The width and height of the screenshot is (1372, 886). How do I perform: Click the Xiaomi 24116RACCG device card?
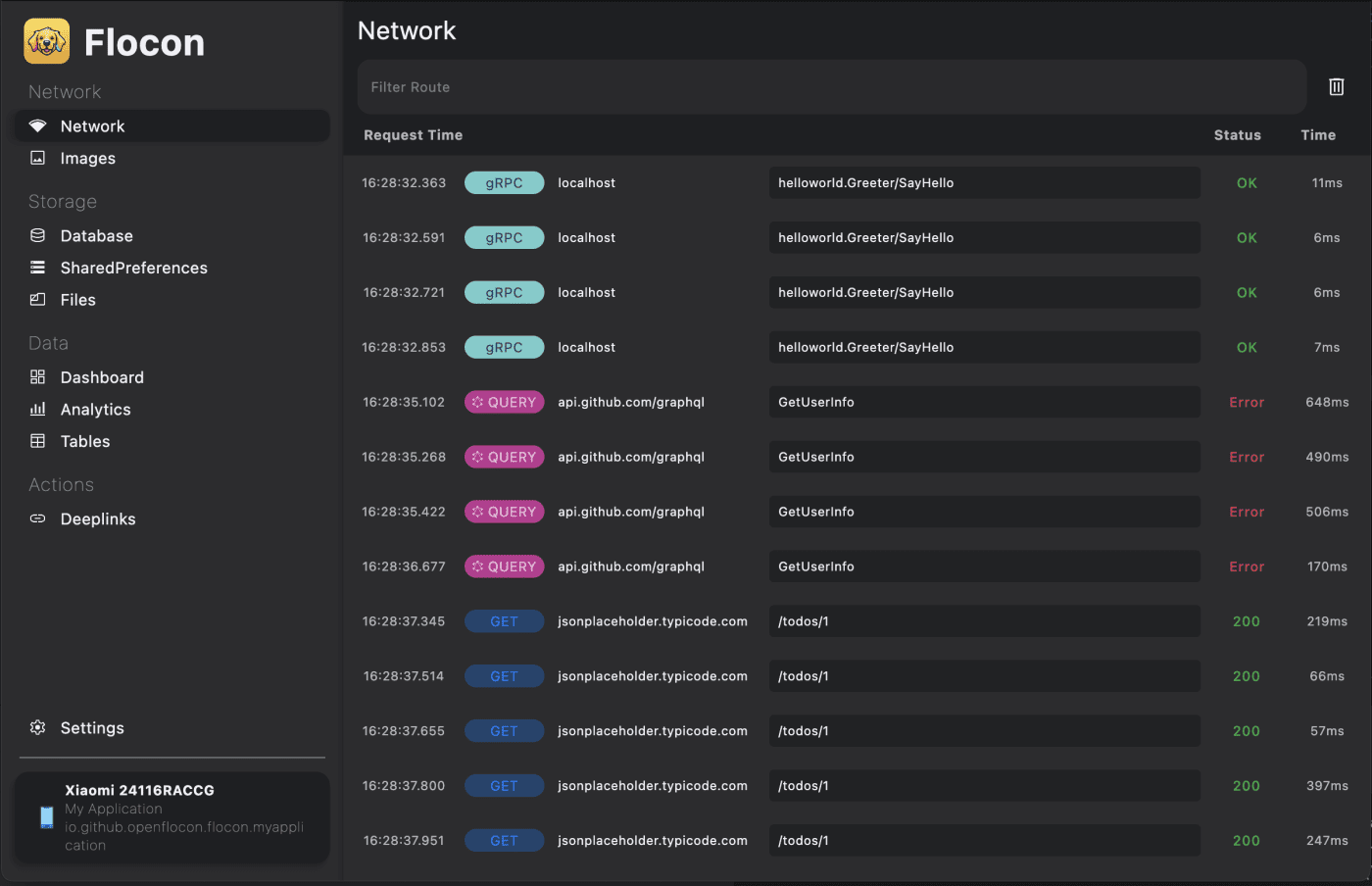click(171, 817)
